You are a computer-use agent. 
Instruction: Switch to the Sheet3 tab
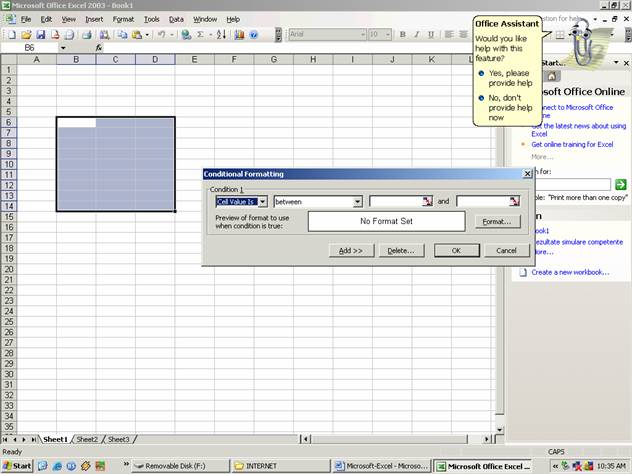click(118, 439)
